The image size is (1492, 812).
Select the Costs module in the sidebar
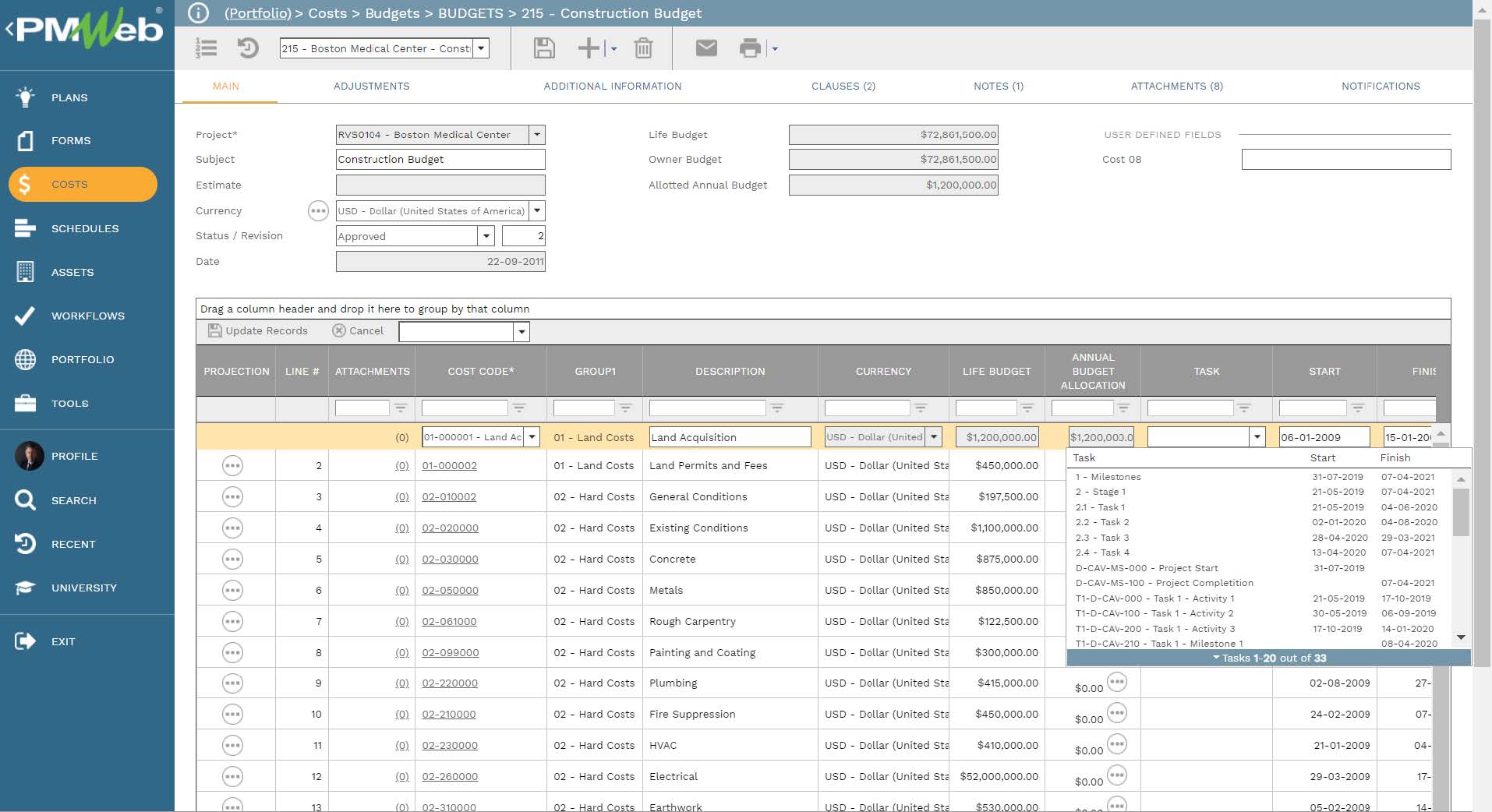tap(83, 185)
